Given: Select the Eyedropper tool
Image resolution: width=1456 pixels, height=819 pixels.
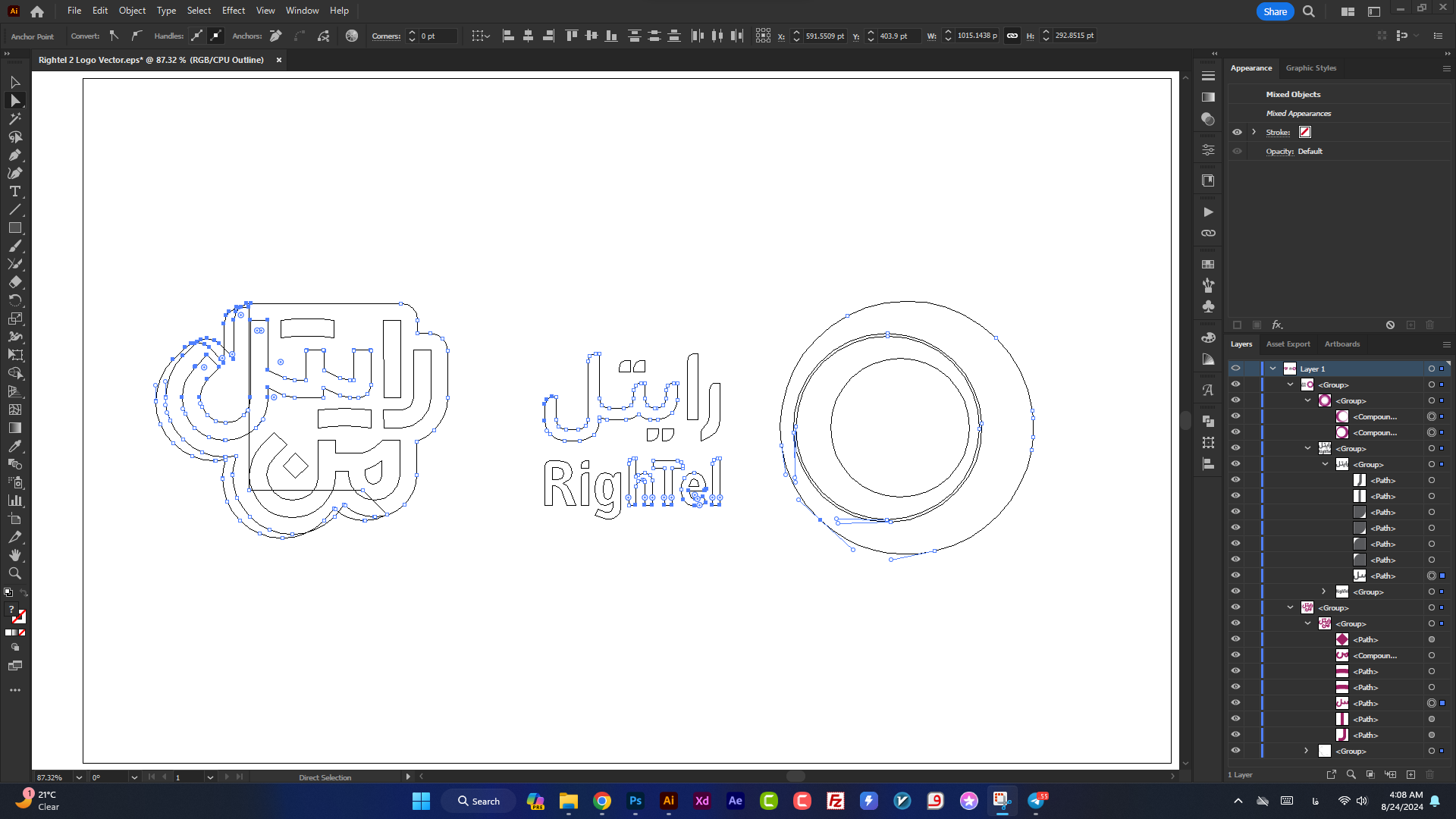Looking at the screenshot, I should pyautogui.click(x=15, y=446).
